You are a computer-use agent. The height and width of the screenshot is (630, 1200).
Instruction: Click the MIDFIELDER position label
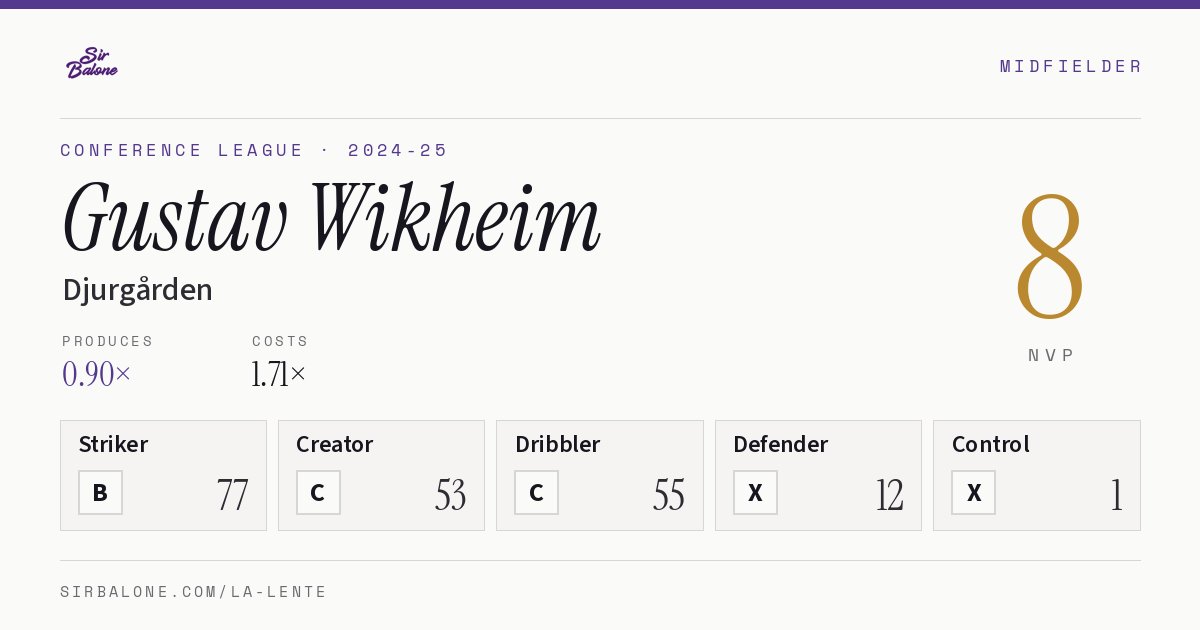pos(1070,66)
